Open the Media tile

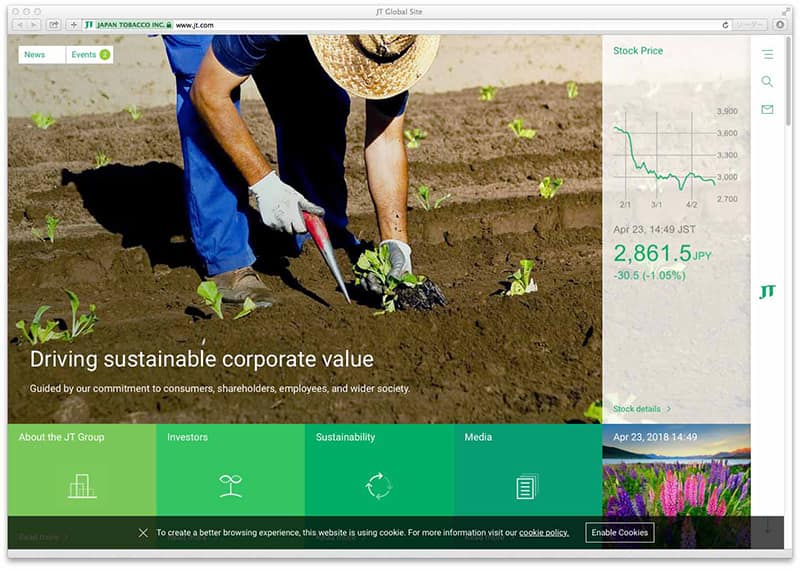[x=528, y=469]
